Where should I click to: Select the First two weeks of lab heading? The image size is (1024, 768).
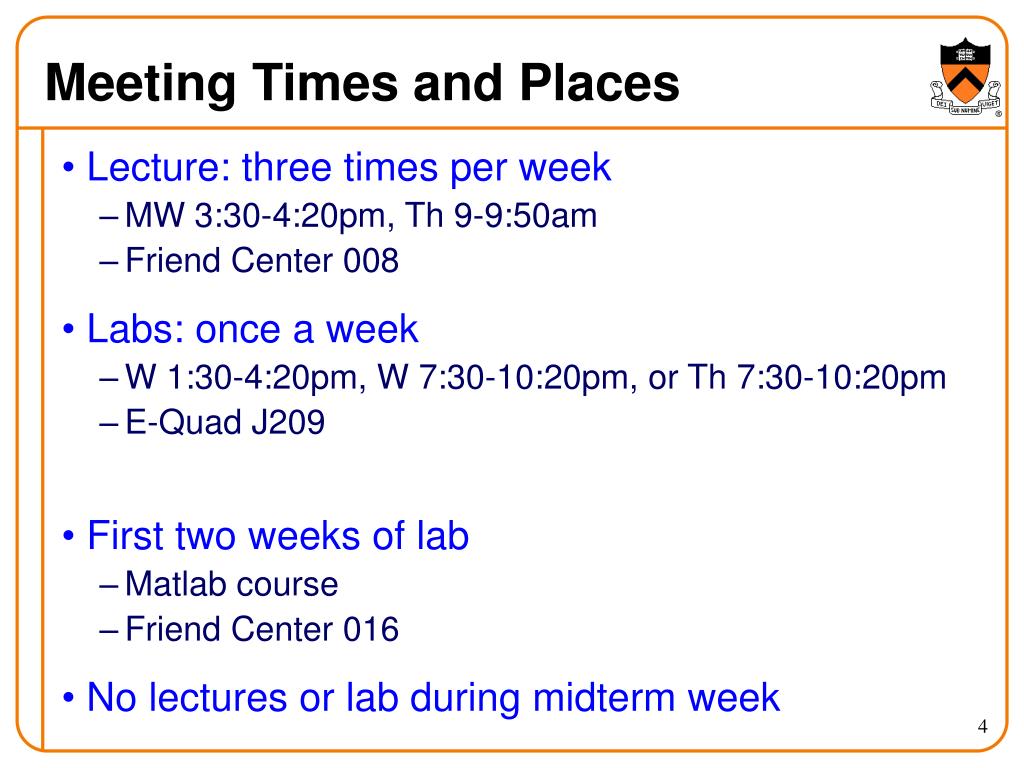click(x=278, y=536)
